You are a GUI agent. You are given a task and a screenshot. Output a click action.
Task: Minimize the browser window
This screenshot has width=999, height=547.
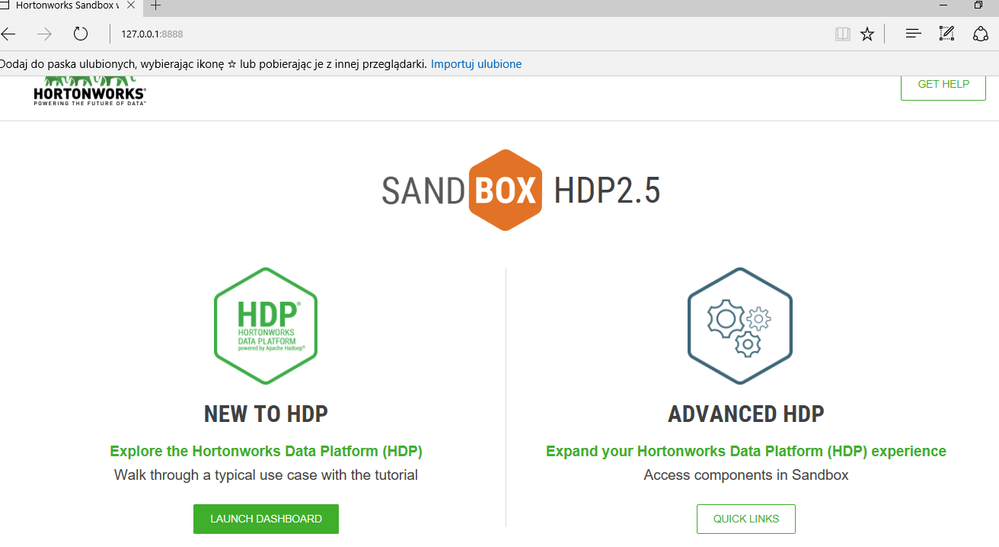click(944, 5)
